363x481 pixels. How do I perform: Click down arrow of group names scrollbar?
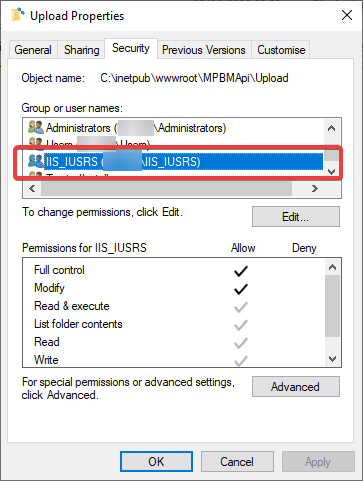[332, 172]
